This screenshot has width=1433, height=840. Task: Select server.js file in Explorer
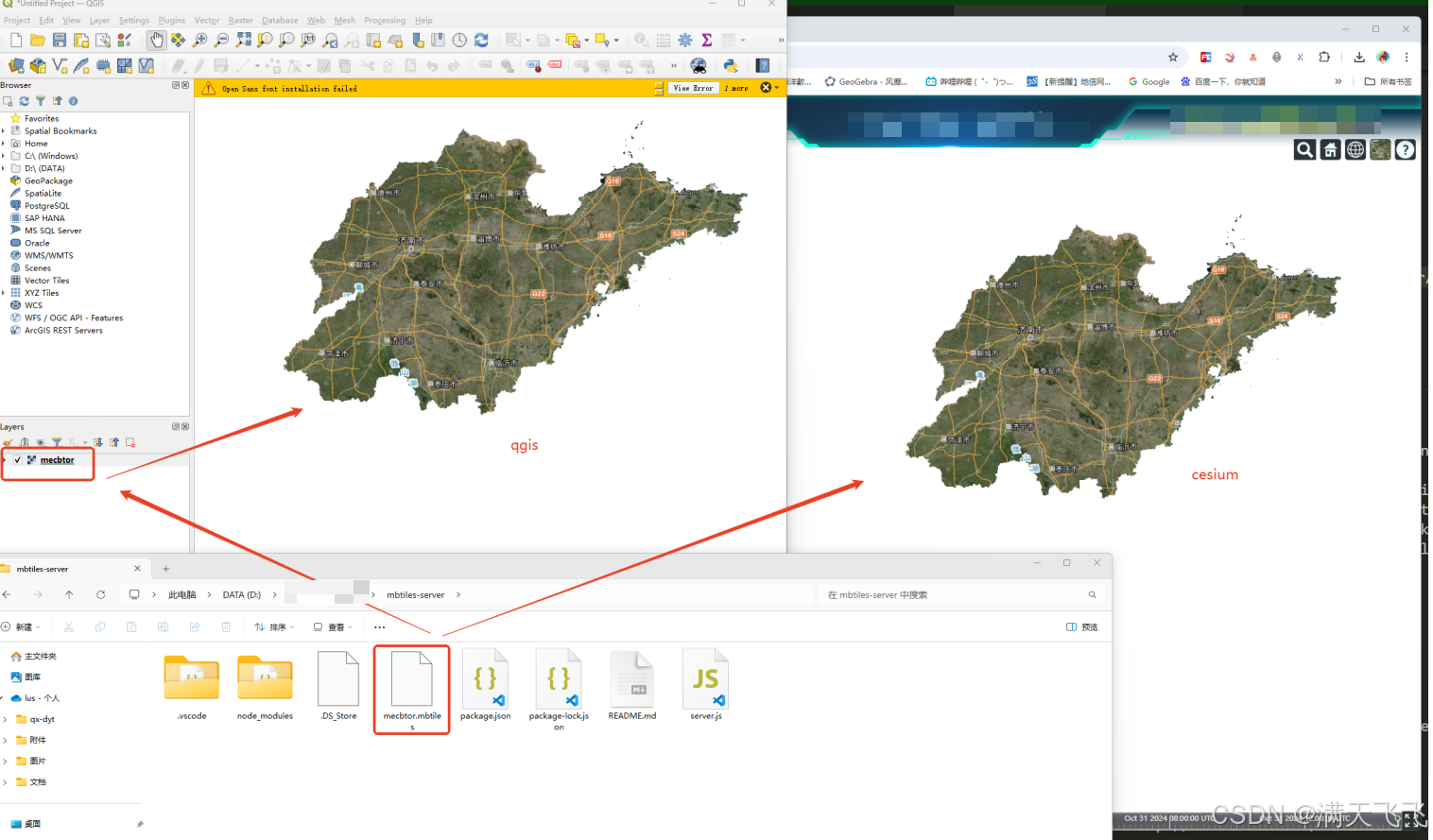tap(706, 685)
